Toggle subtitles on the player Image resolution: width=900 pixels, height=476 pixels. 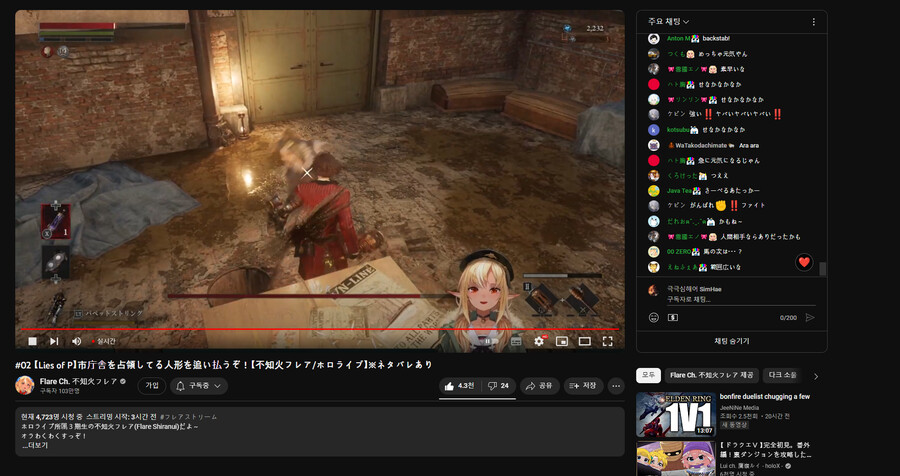coord(516,341)
